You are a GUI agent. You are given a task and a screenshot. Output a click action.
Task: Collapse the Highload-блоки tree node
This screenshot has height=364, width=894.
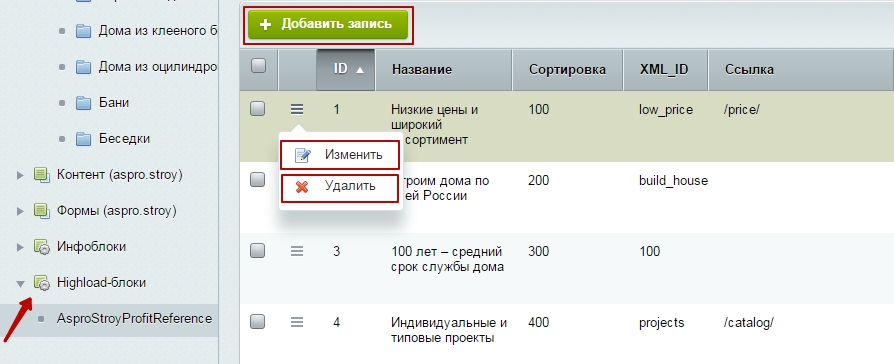tap(21, 283)
